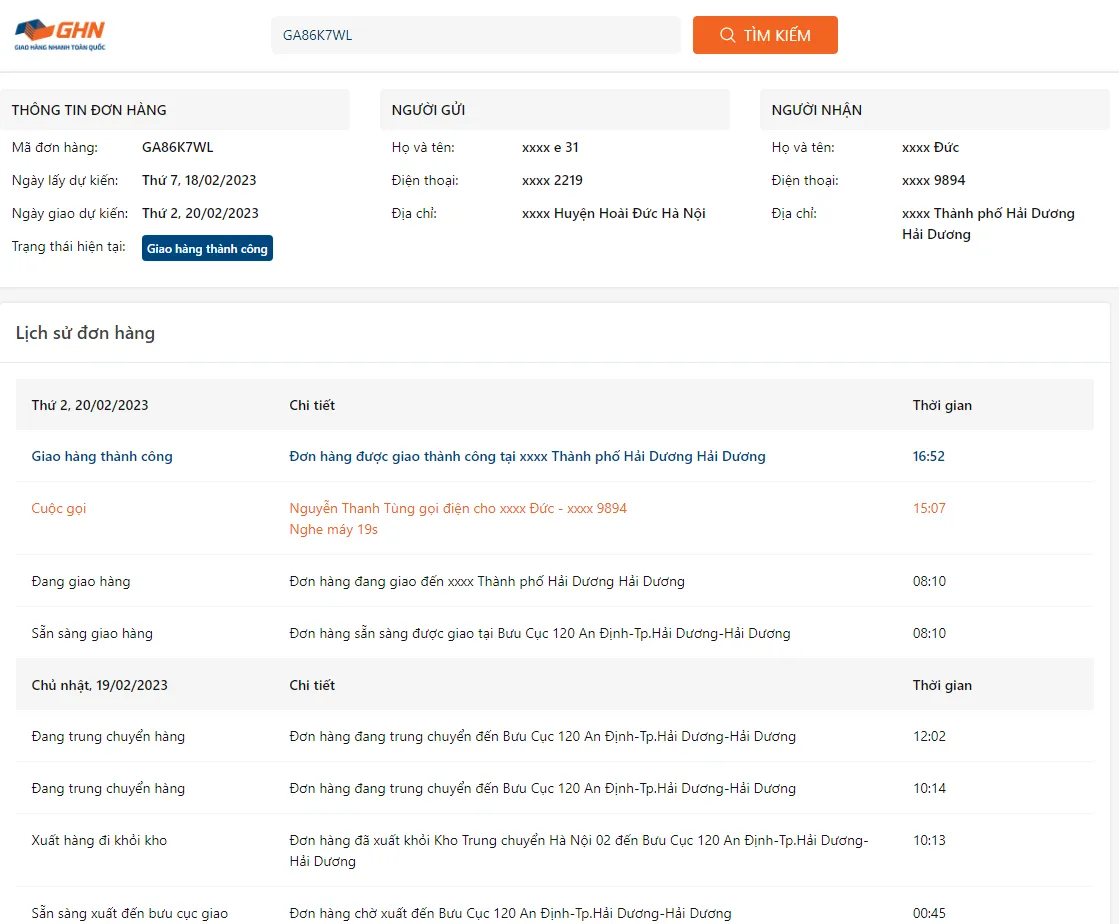Focus the tracking code search field
The width and height of the screenshot is (1119, 924).
click(x=475, y=35)
